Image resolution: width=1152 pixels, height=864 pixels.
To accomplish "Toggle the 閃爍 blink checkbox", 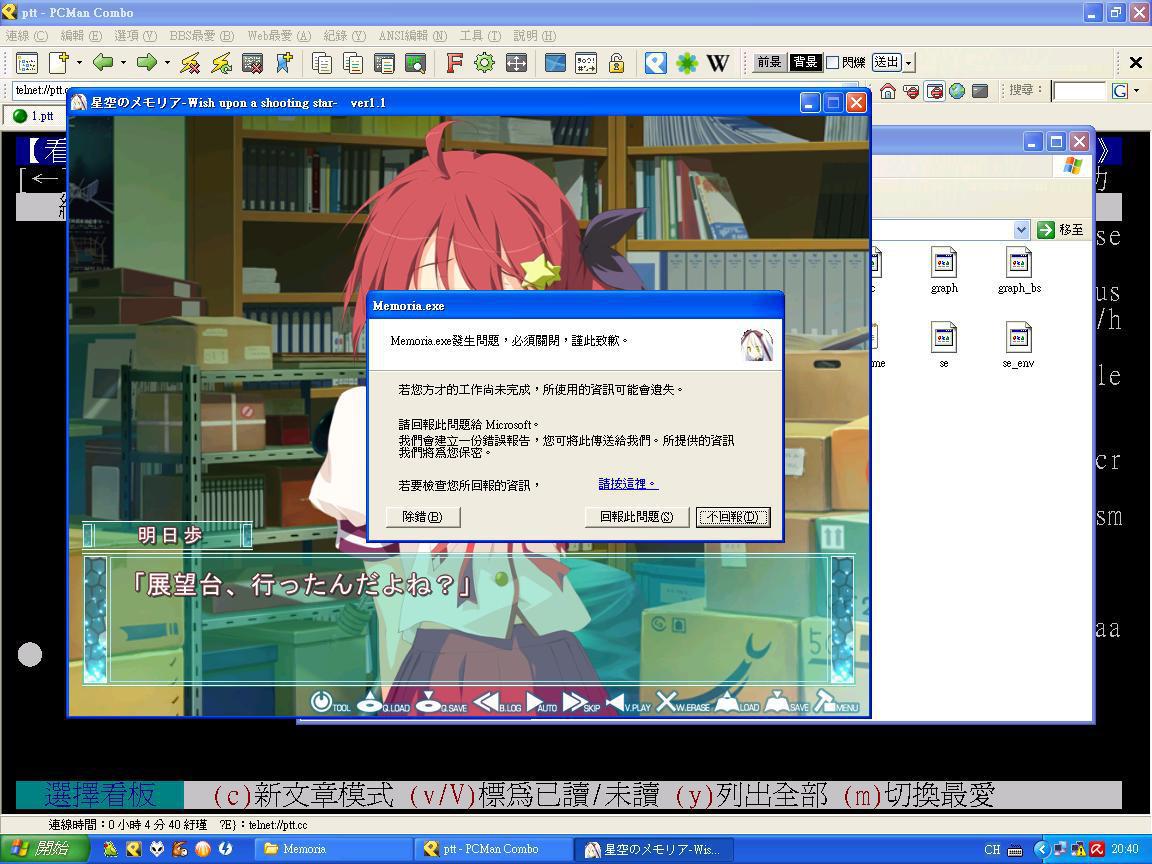I will pos(832,63).
